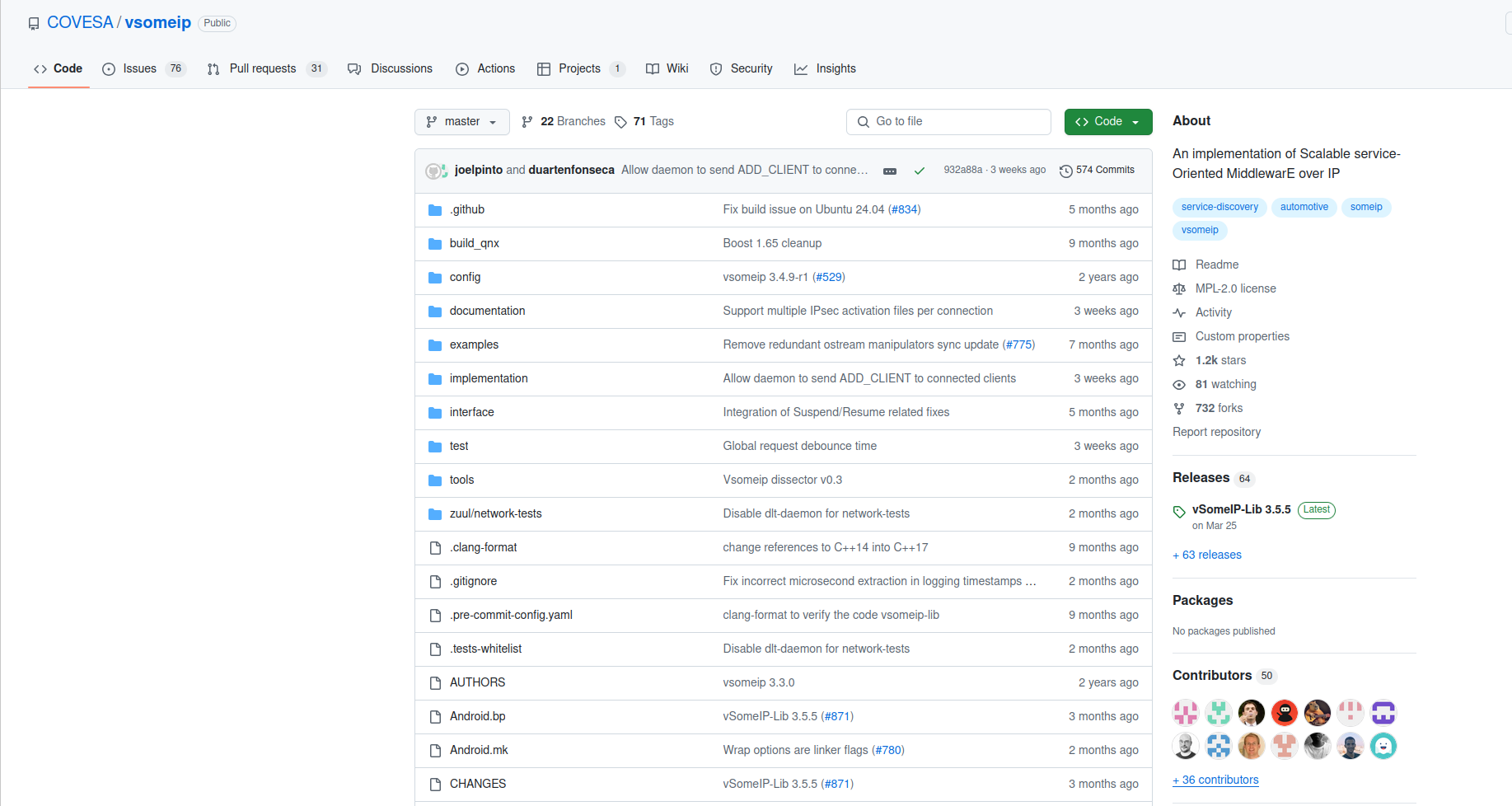Viewport: 1512px width, 806px height.
Task: Click the red-background contributor avatar
Action: (x=1285, y=712)
